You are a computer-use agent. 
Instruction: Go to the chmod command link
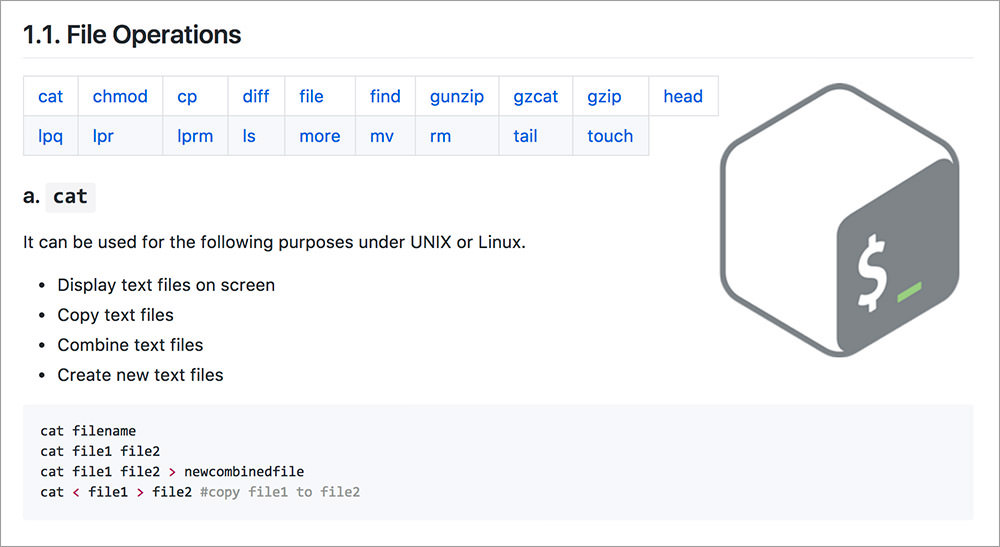pyautogui.click(x=120, y=97)
